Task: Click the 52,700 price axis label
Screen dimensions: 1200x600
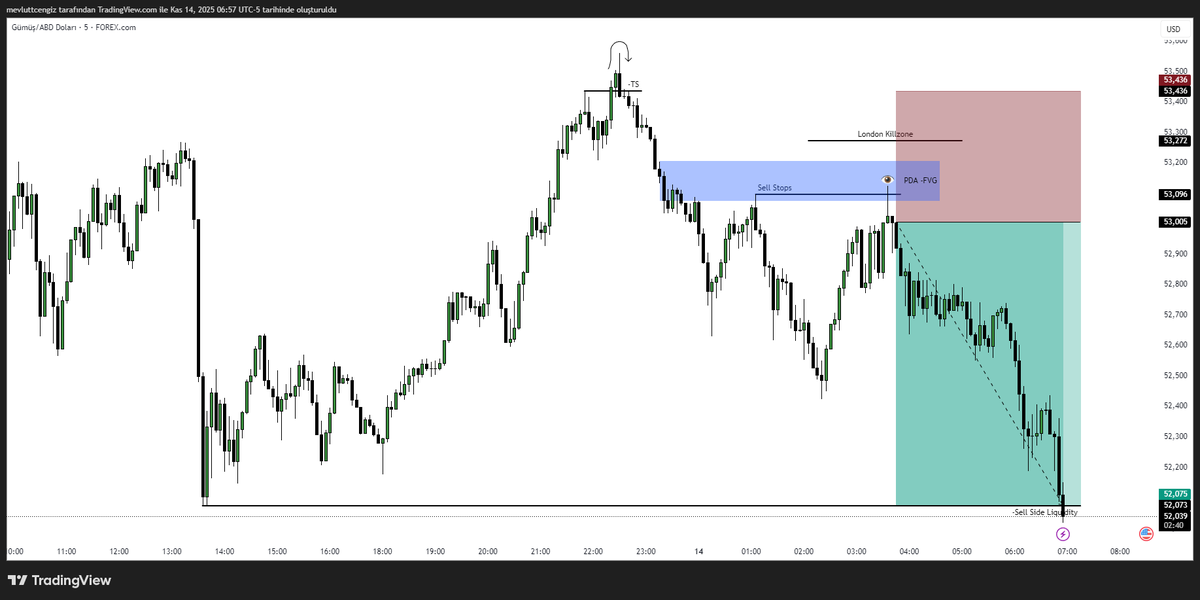Action: pos(1174,315)
